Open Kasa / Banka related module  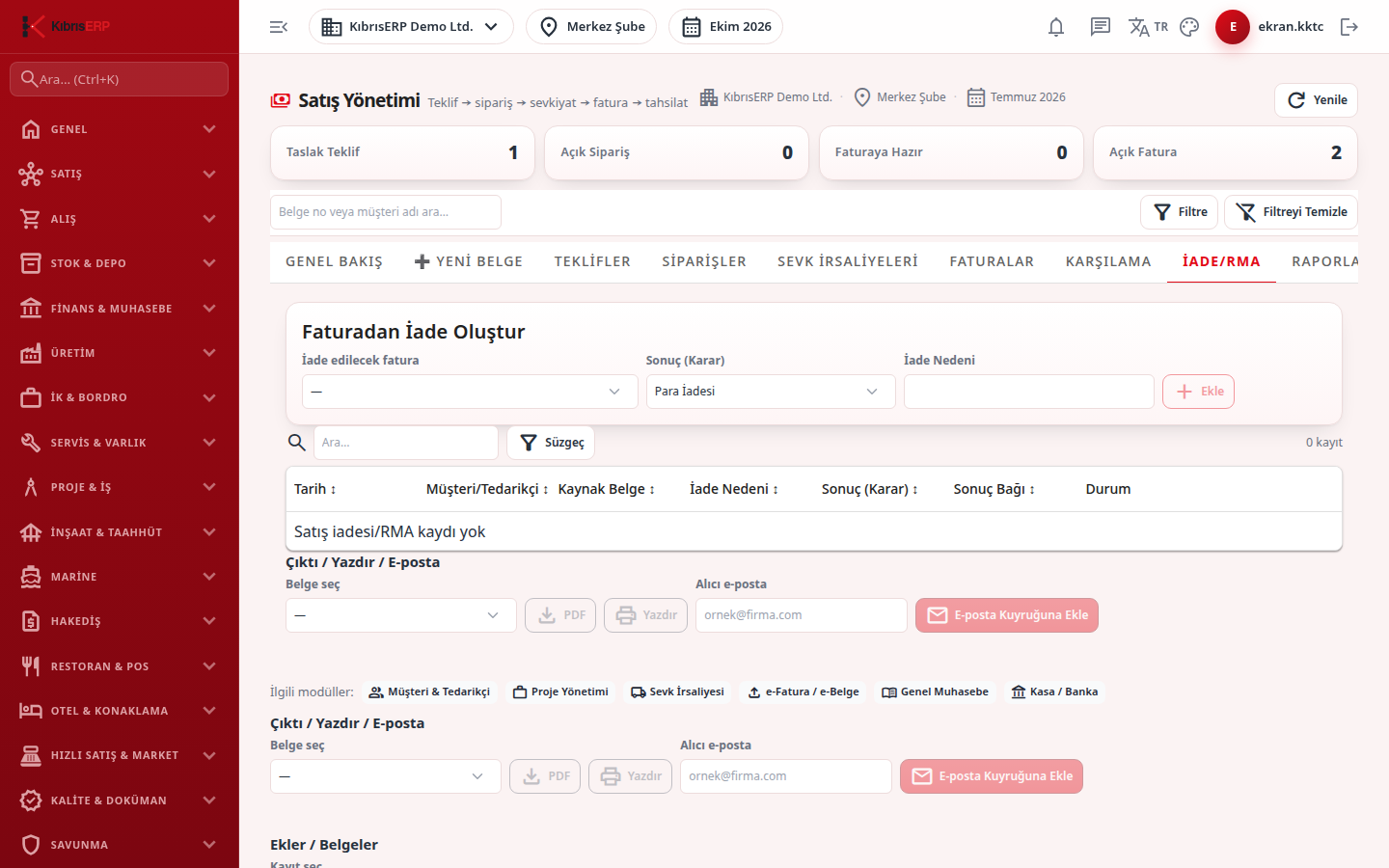point(1054,692)
